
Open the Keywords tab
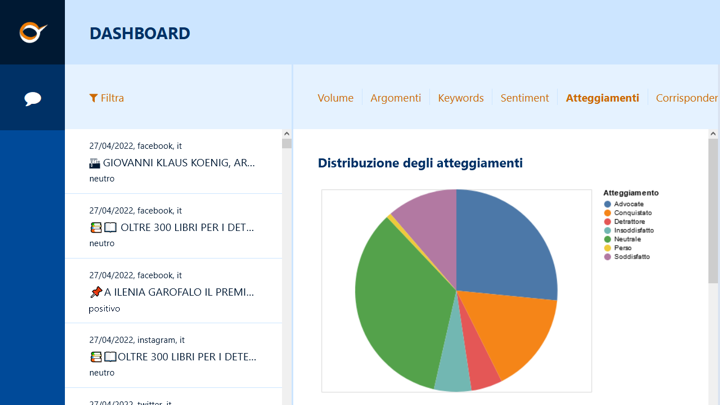pyautogui.click(x=461, y=98)
